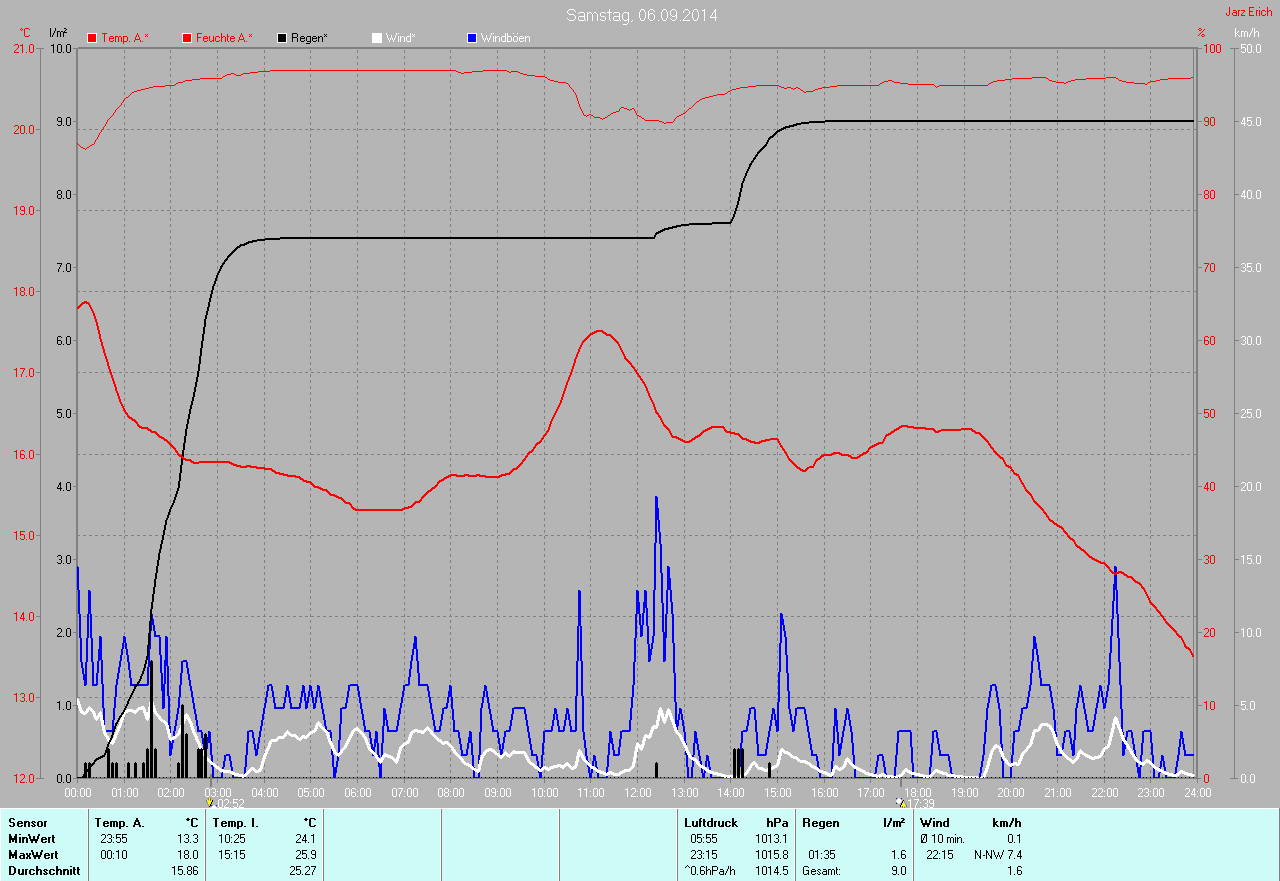
Task: Select the Sensor header in the bottom table
Action: pos(27,823)
